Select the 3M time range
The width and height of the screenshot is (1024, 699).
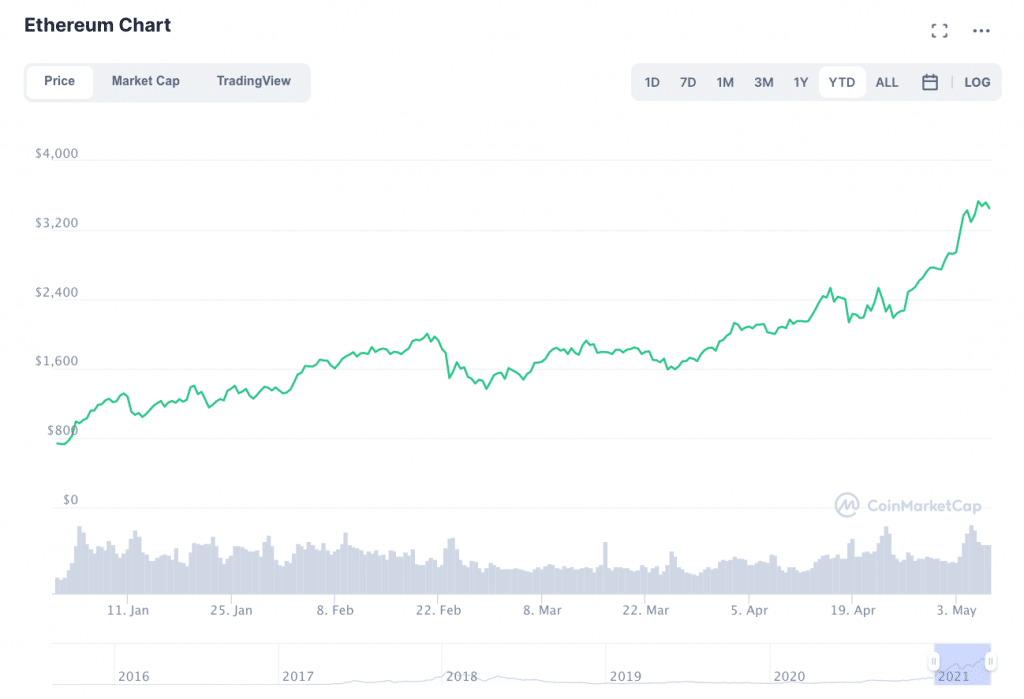coord(763,82)
